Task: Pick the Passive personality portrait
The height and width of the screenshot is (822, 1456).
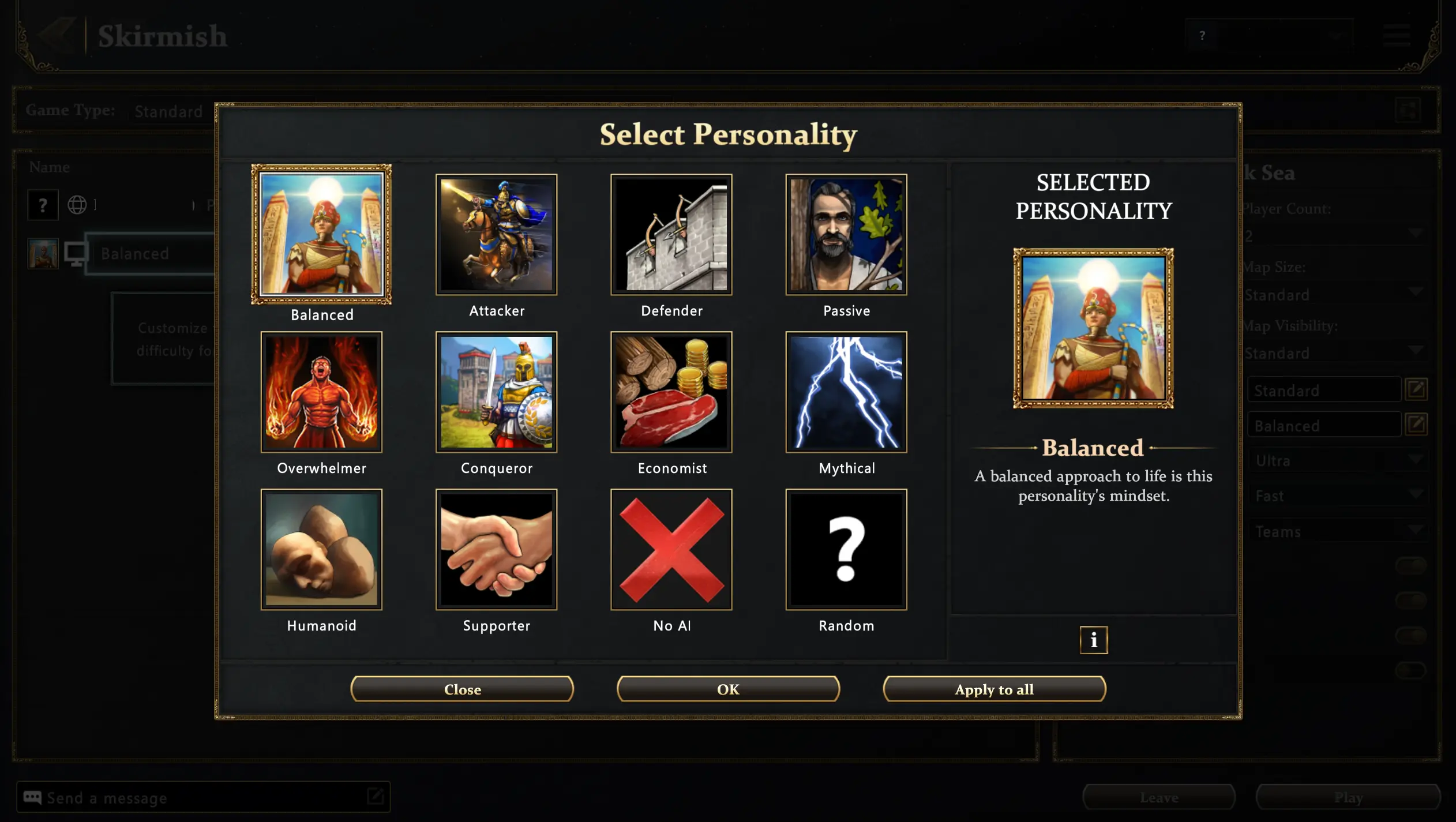Action: (846, 234)
